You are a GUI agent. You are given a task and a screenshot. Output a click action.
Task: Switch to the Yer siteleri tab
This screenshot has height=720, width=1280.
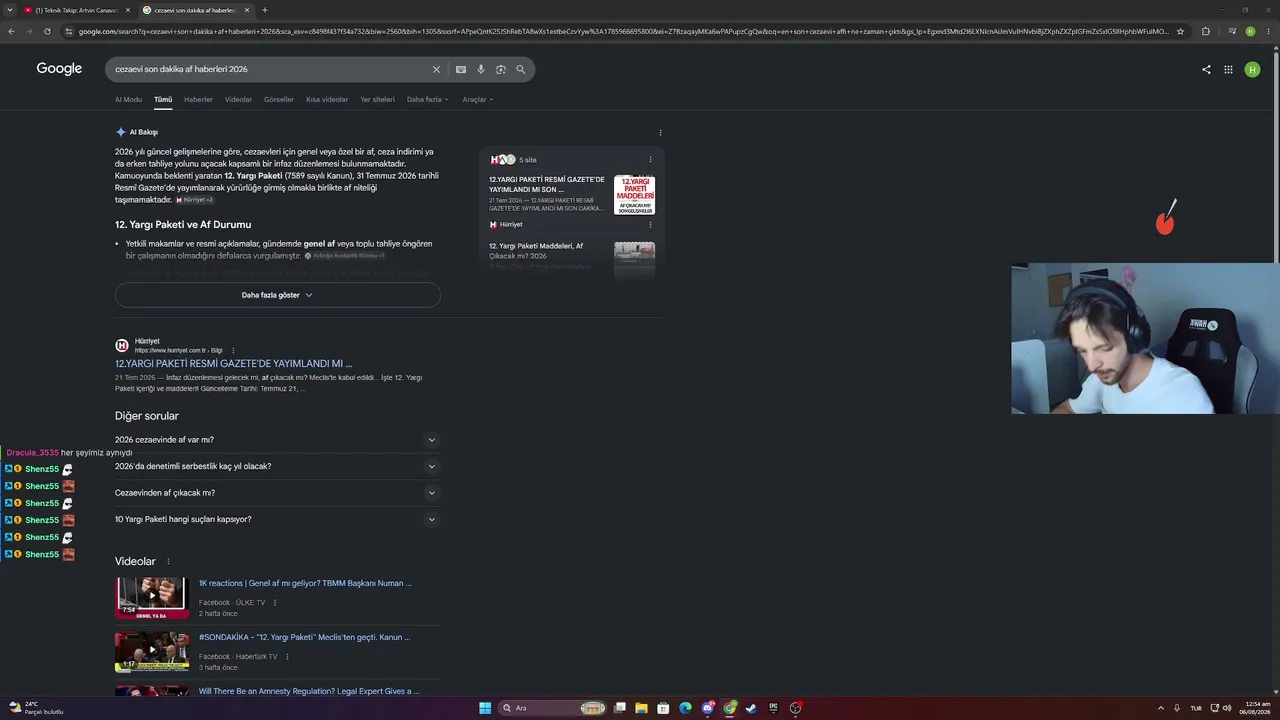click(x=377, y=100)
